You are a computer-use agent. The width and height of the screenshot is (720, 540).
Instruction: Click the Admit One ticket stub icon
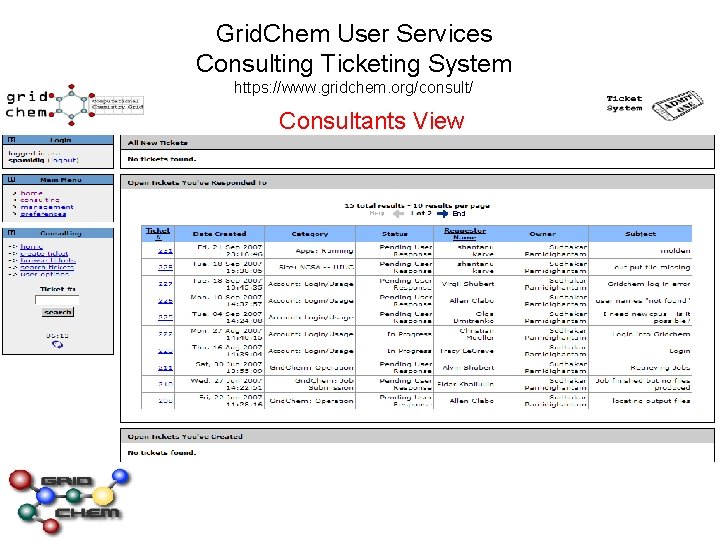(x=678, y=105)
